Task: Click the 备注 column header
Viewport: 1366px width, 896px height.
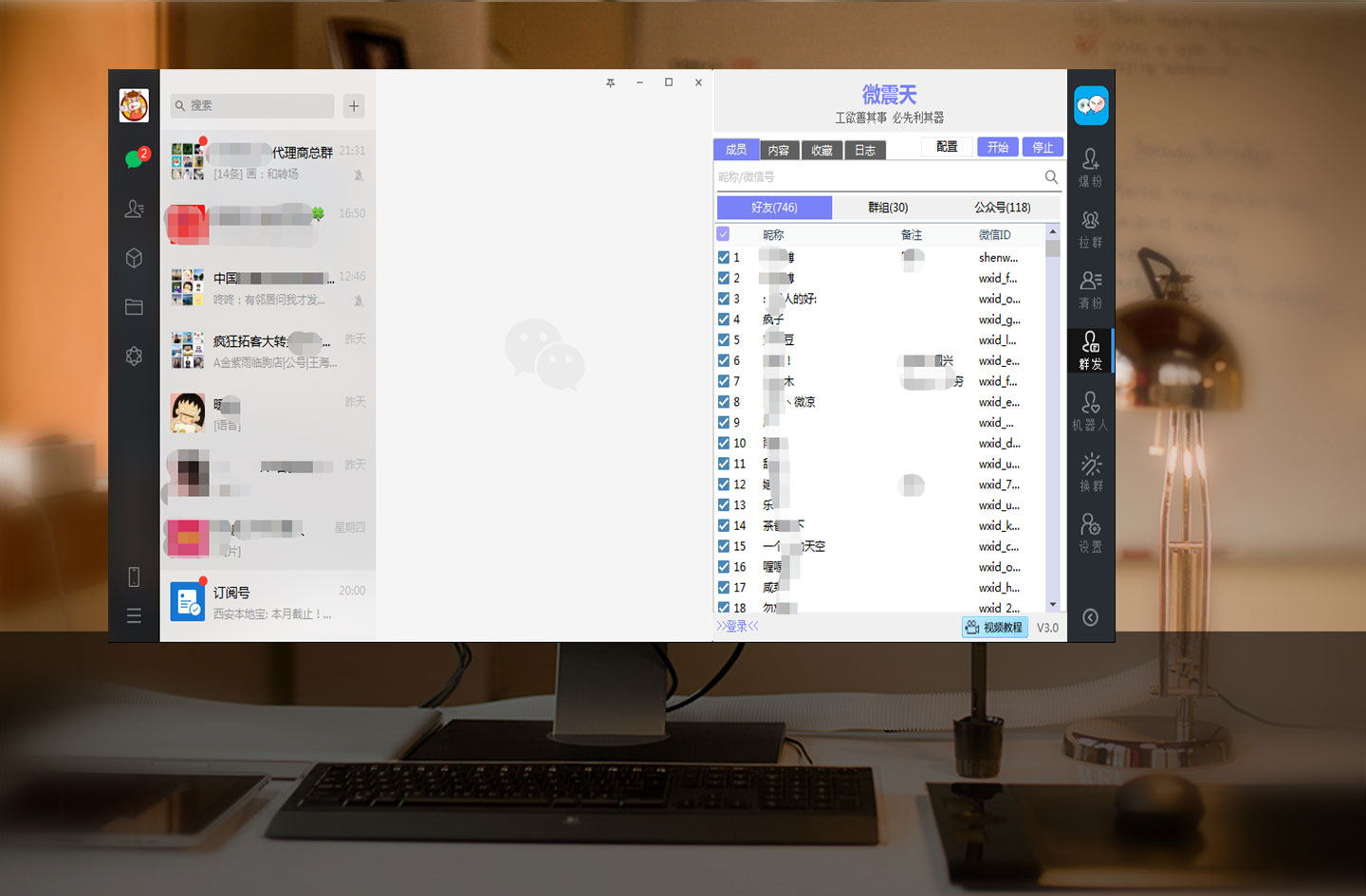Action: click(911, 234)
